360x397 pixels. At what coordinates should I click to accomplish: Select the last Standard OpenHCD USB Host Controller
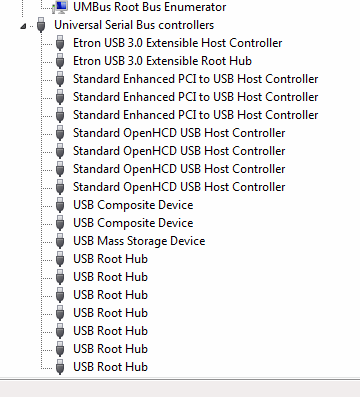point(179,187)
